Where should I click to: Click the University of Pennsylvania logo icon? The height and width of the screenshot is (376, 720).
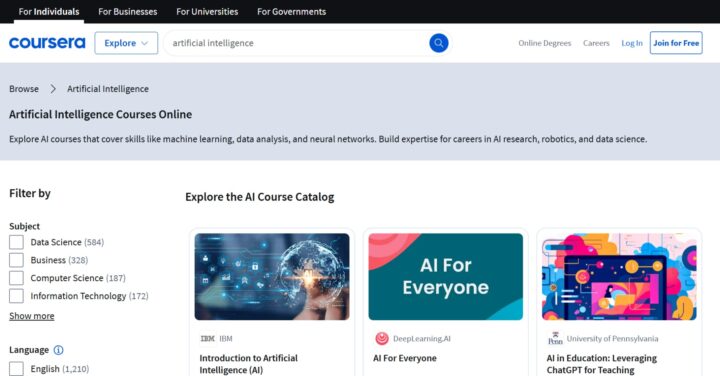tap(555, 339)
